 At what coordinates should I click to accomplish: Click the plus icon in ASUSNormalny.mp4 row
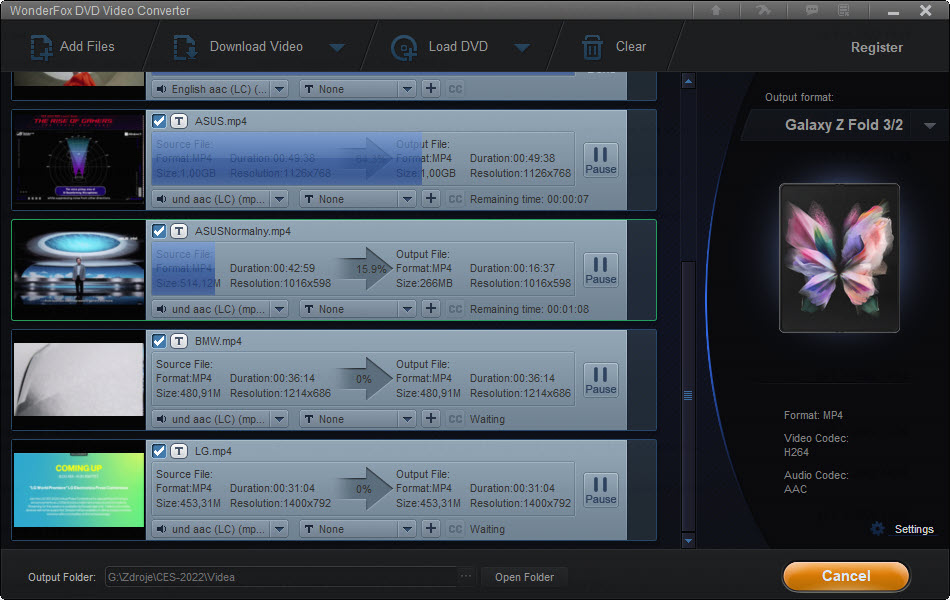(431, 309)
